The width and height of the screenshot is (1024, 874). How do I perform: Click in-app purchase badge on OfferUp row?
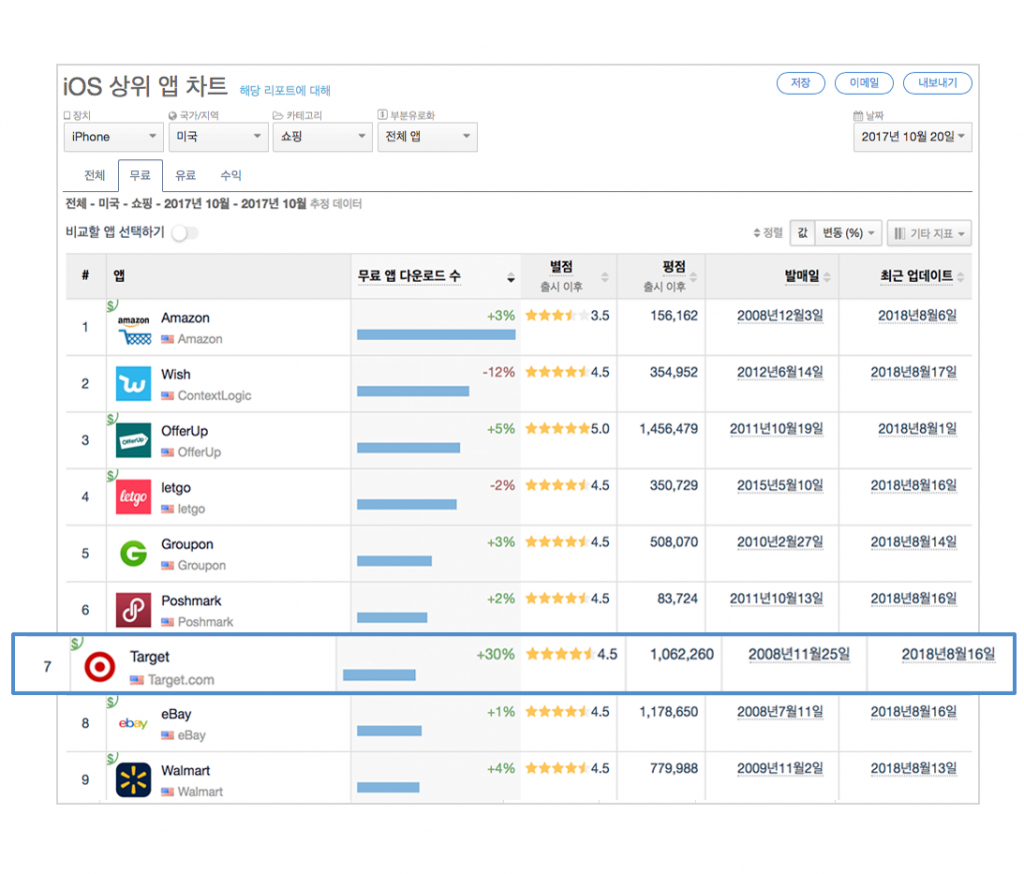[112, 418]
